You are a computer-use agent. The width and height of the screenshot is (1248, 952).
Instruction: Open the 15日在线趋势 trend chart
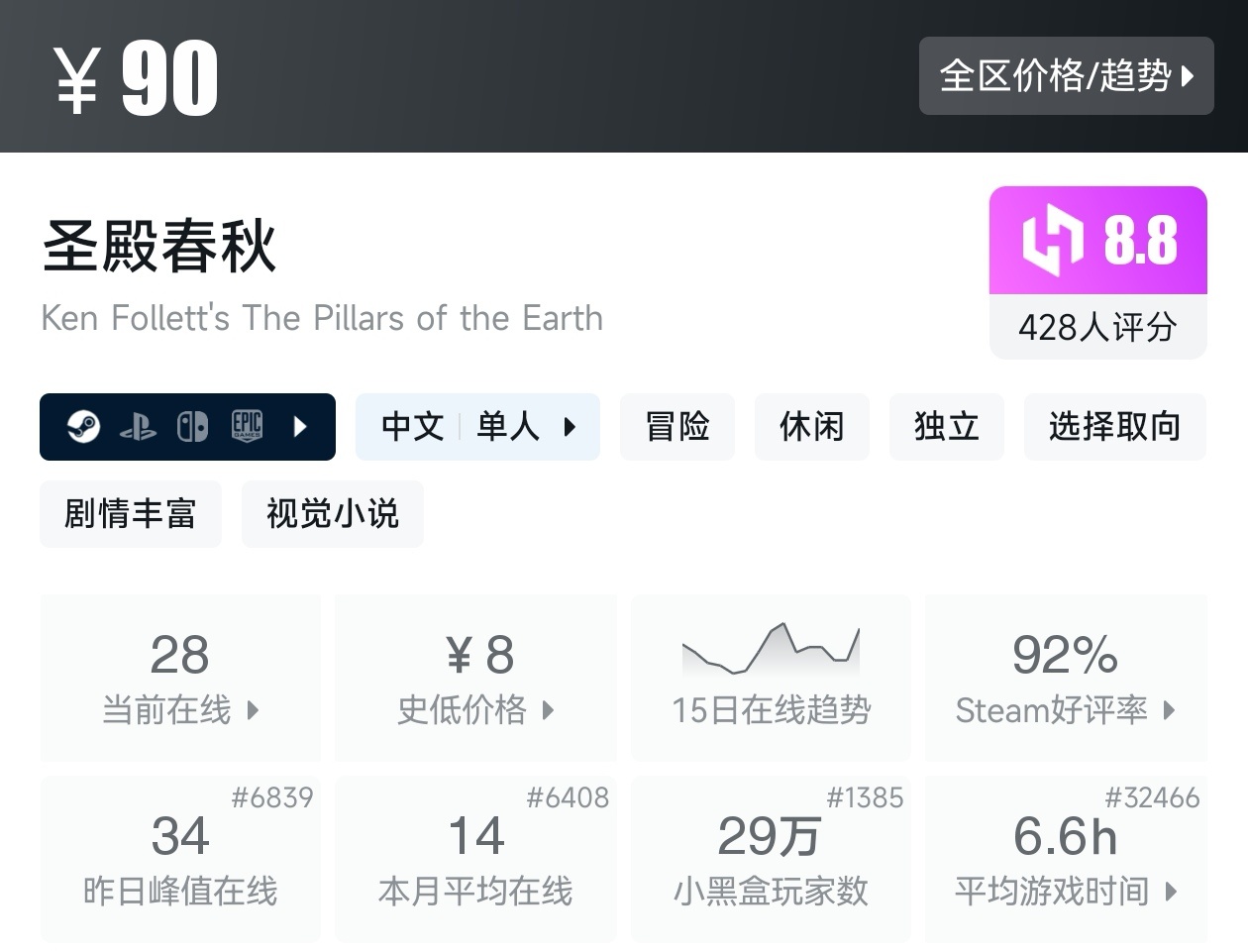coord(771,678)
